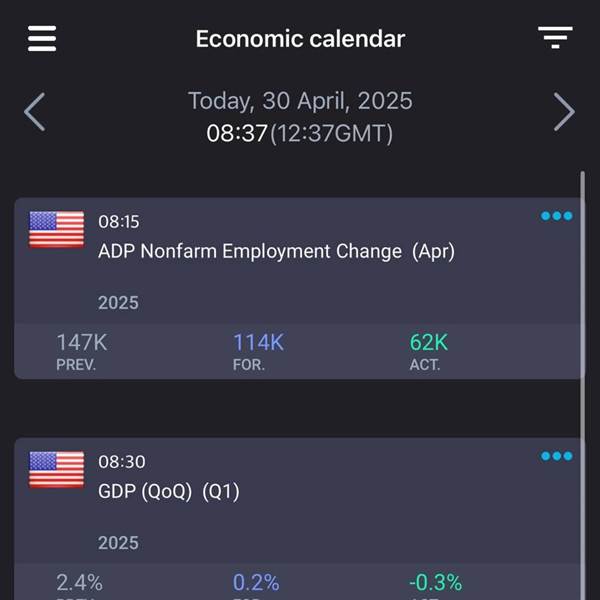
Task: Select the GDP 0.2% forecast value
Action: coord(256,582)
